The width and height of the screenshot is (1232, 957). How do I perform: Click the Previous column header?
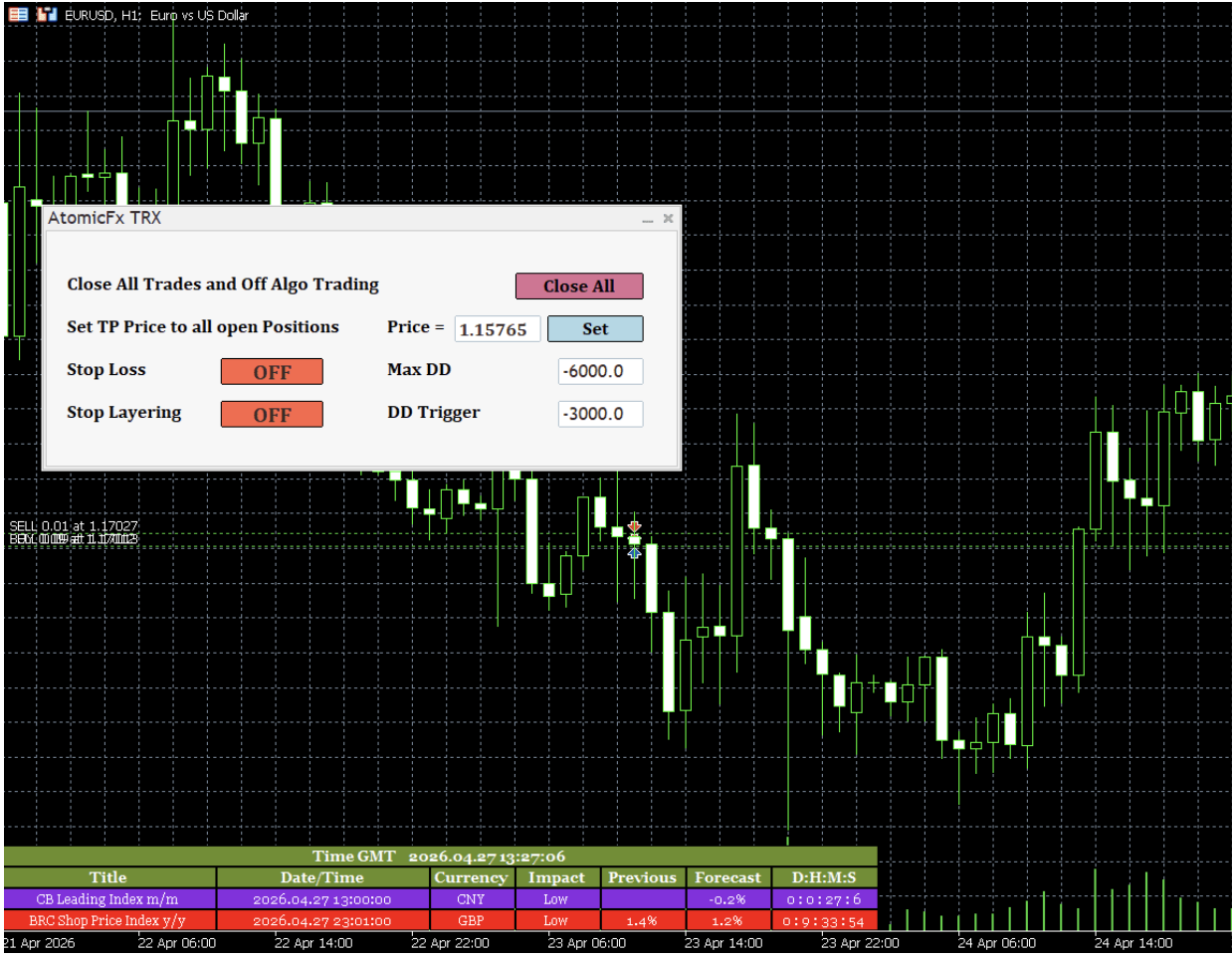(x=642, y=877)
